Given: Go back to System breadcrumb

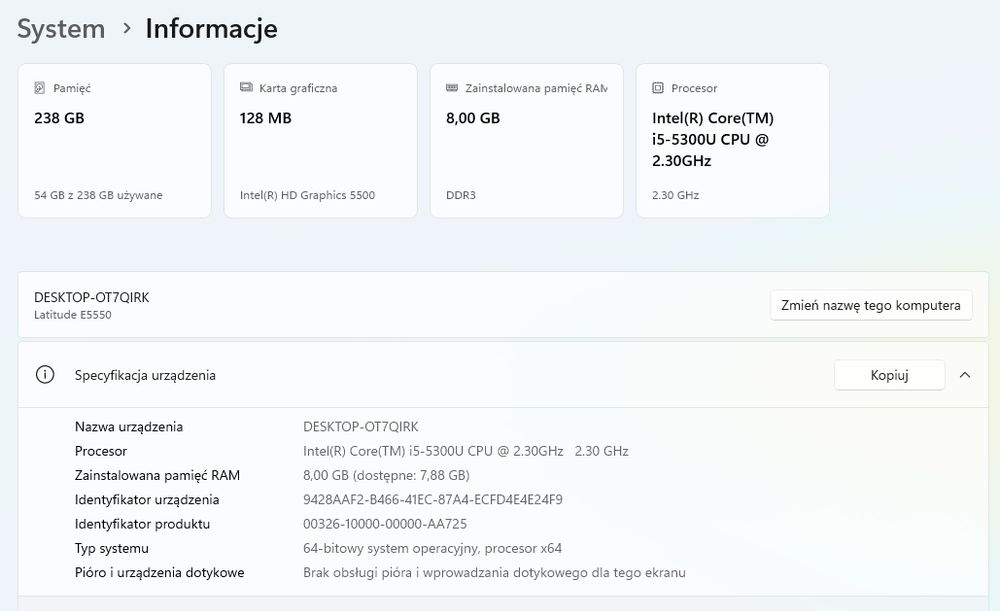Looking at the screenshot, I should point(61,29).
